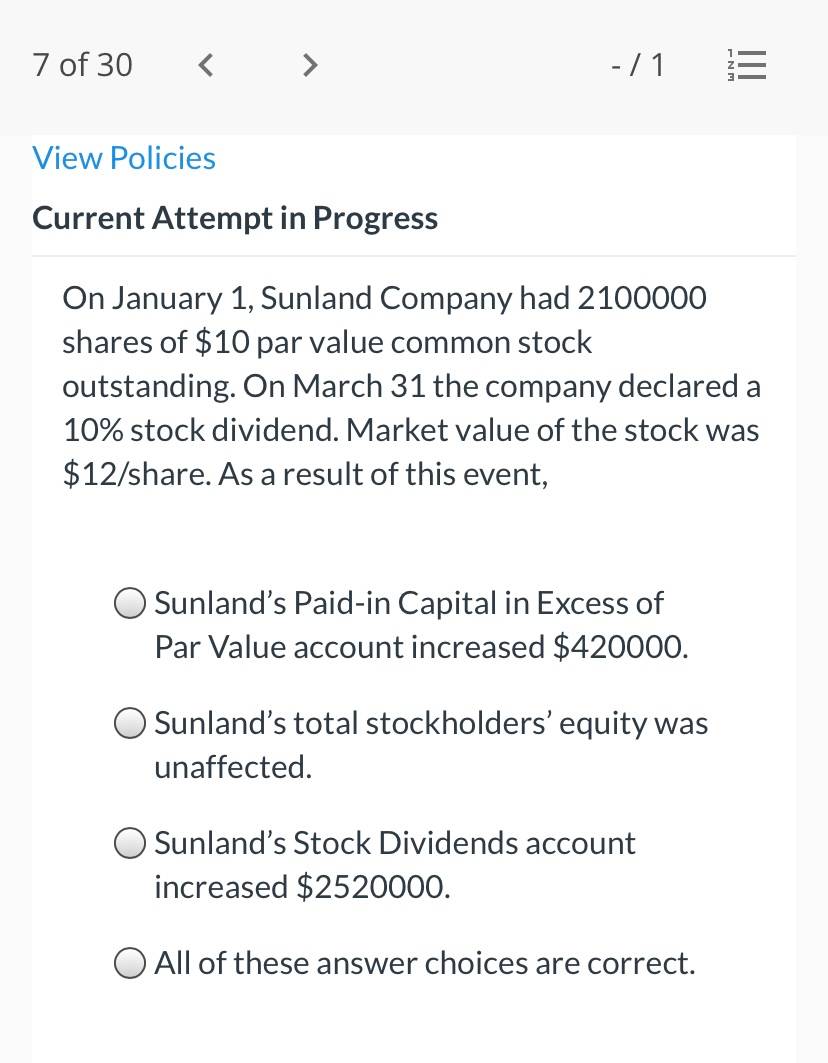Click the Sunland Company question paragraph
The image size is (828, 1063).
coord(412,386)
